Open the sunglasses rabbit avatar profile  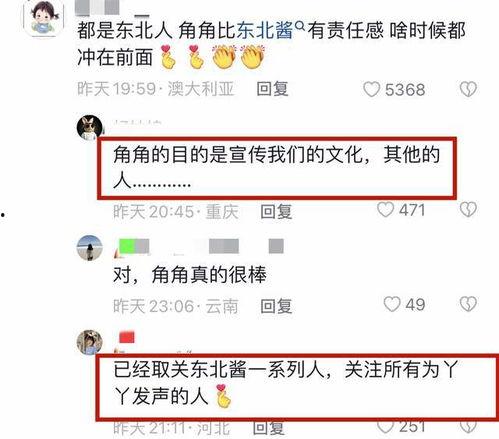tap(89, 128)
